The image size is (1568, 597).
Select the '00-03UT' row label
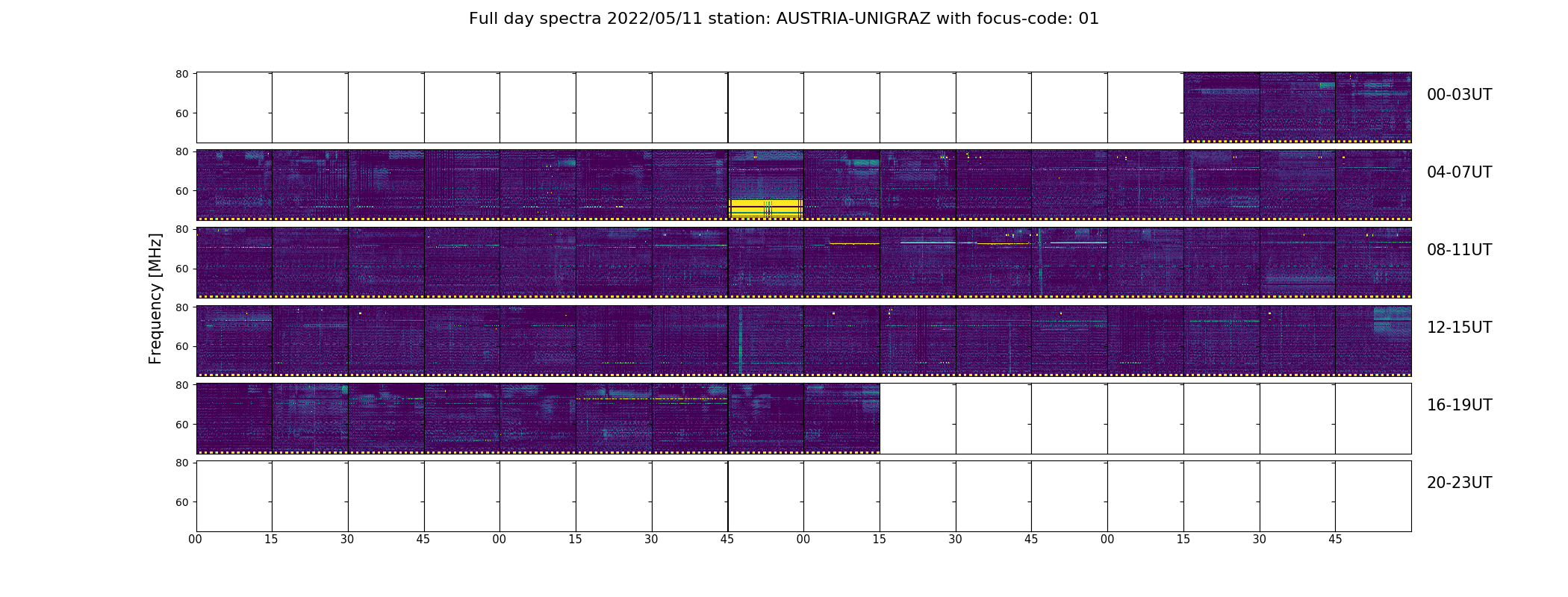(1459, 95)
